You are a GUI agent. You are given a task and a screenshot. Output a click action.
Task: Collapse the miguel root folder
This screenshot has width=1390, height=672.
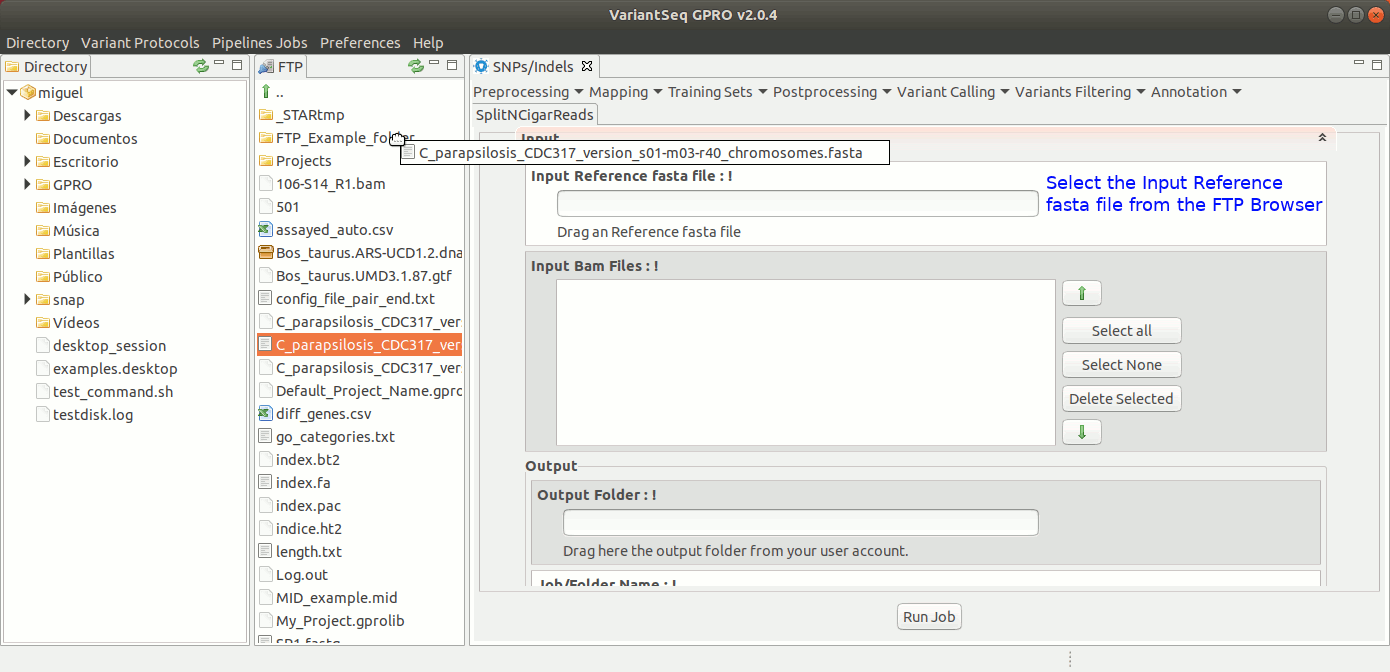click(x=11, y=93)
